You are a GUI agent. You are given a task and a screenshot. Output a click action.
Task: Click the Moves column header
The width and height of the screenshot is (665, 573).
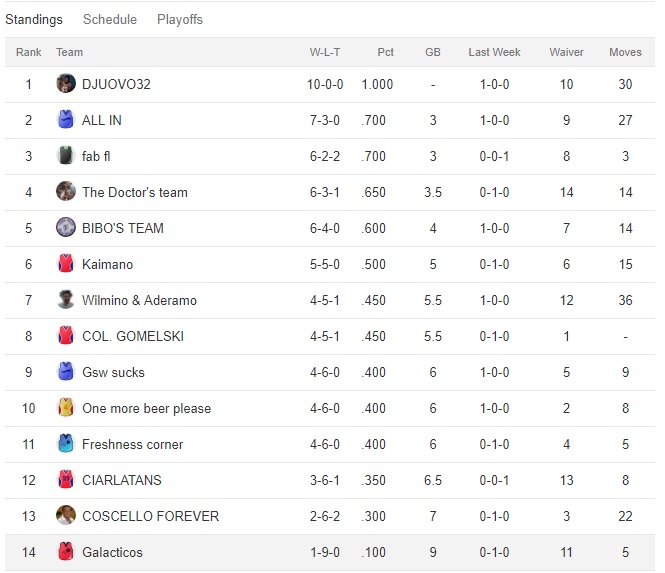tap(625, 52)
